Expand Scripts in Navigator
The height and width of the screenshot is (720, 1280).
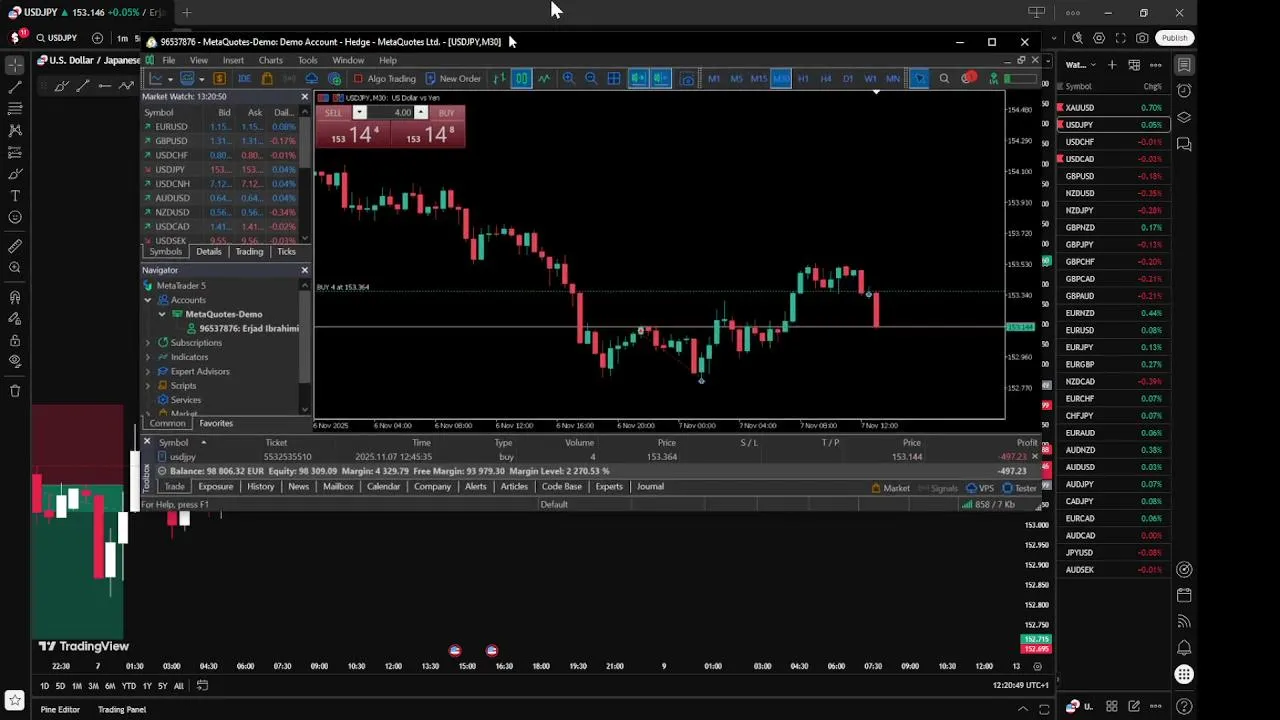click(x=148, y=385)
